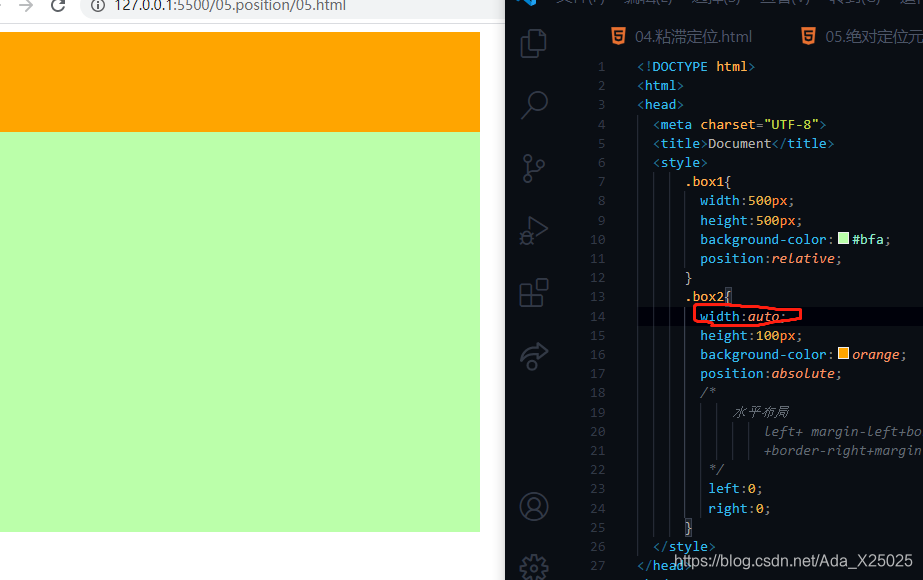Click position:relative value
The image size is (923, 580).
(803, 258)
